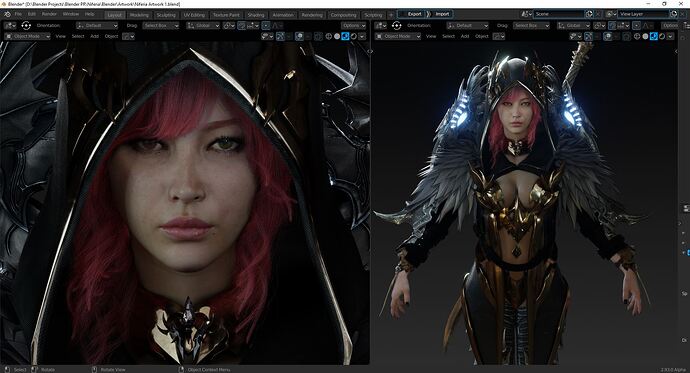Open Add menu in right viewport header
Viewport: 690px width, 373px height.
click(465, 36)
